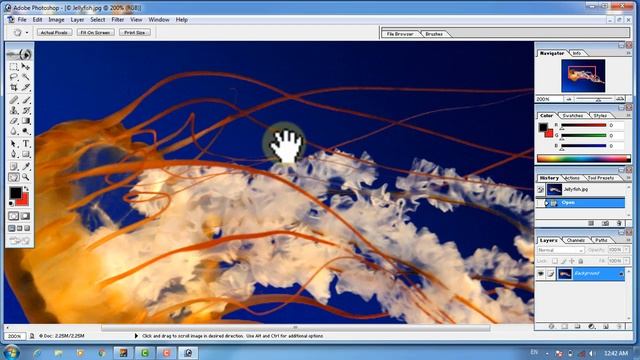Toggle lock position checkbox

[x=572, y=261]
